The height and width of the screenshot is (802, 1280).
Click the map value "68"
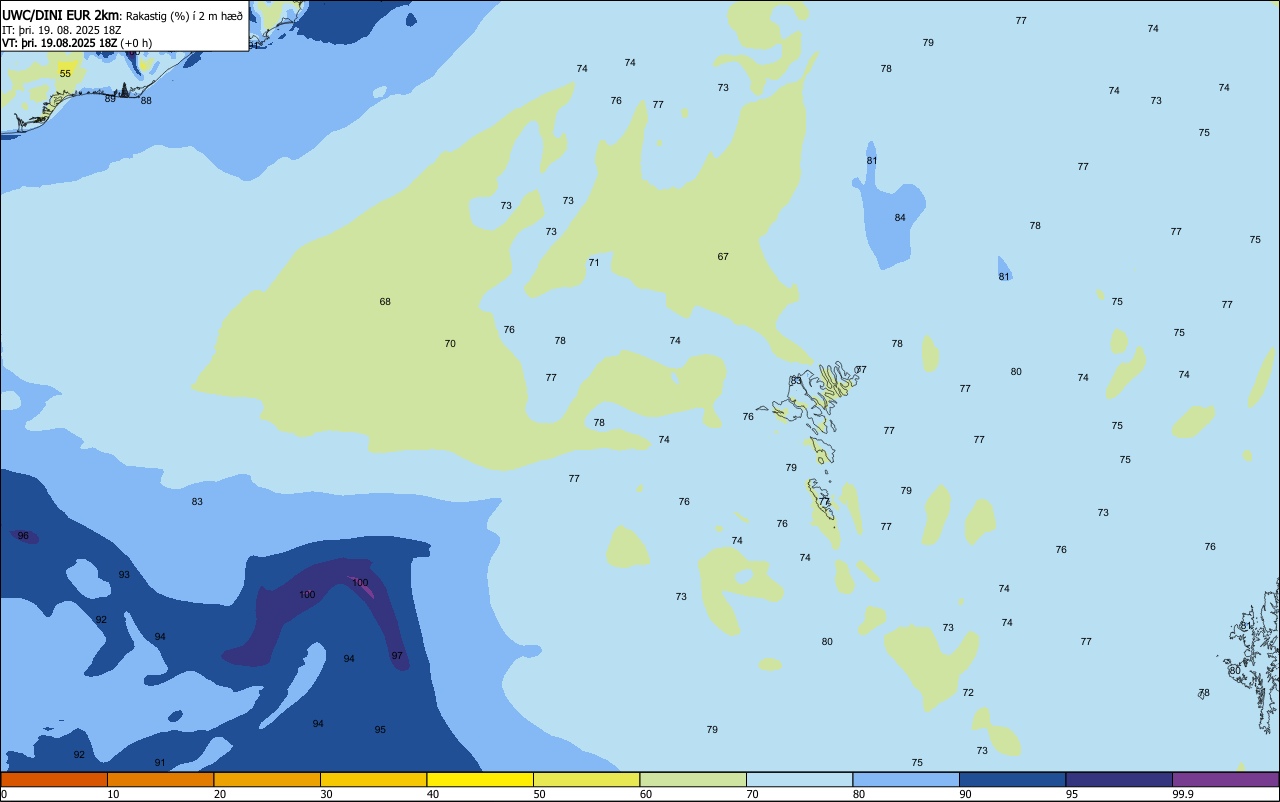coord(385,302)
